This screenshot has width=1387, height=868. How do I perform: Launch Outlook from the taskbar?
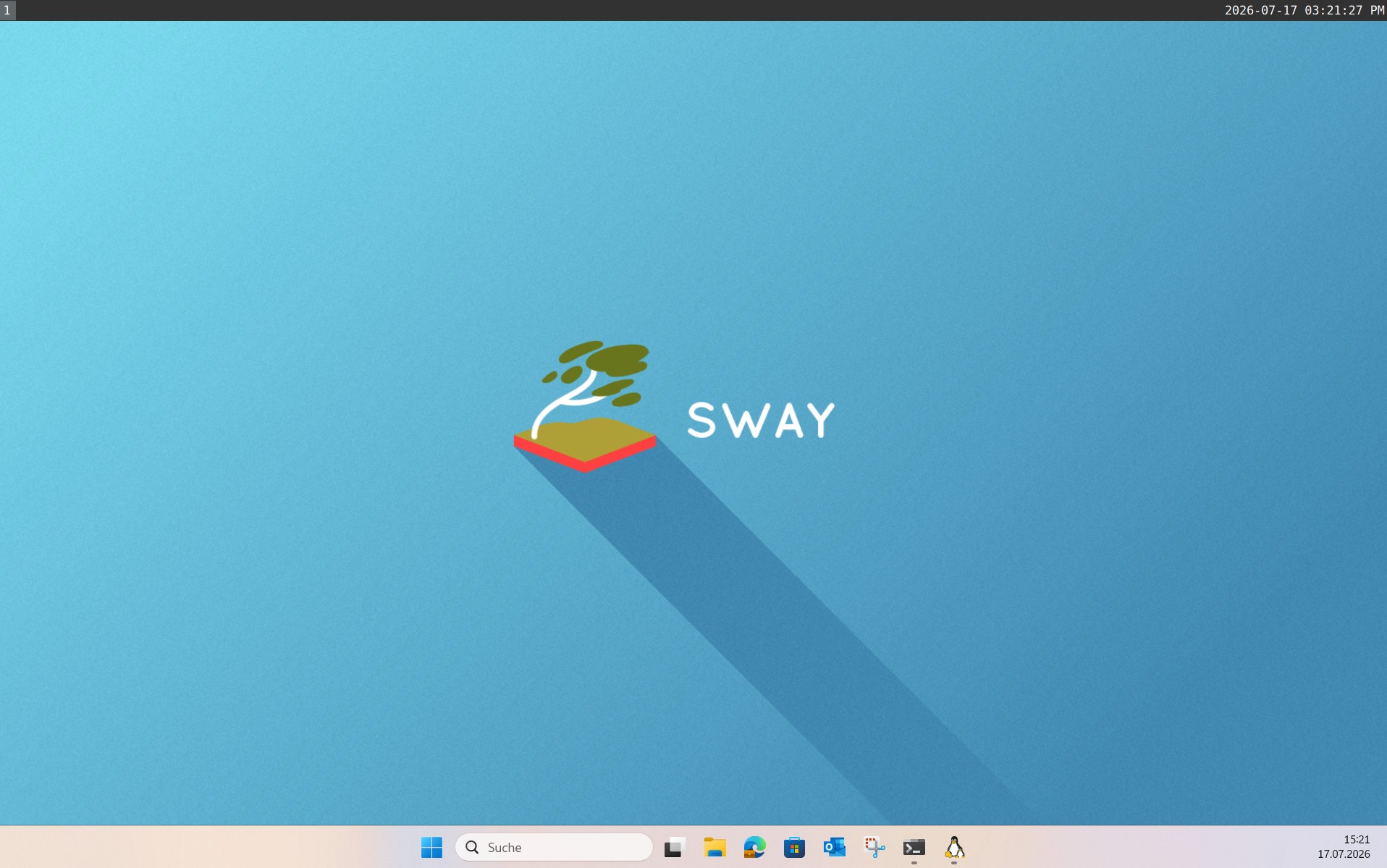point(834,847)
